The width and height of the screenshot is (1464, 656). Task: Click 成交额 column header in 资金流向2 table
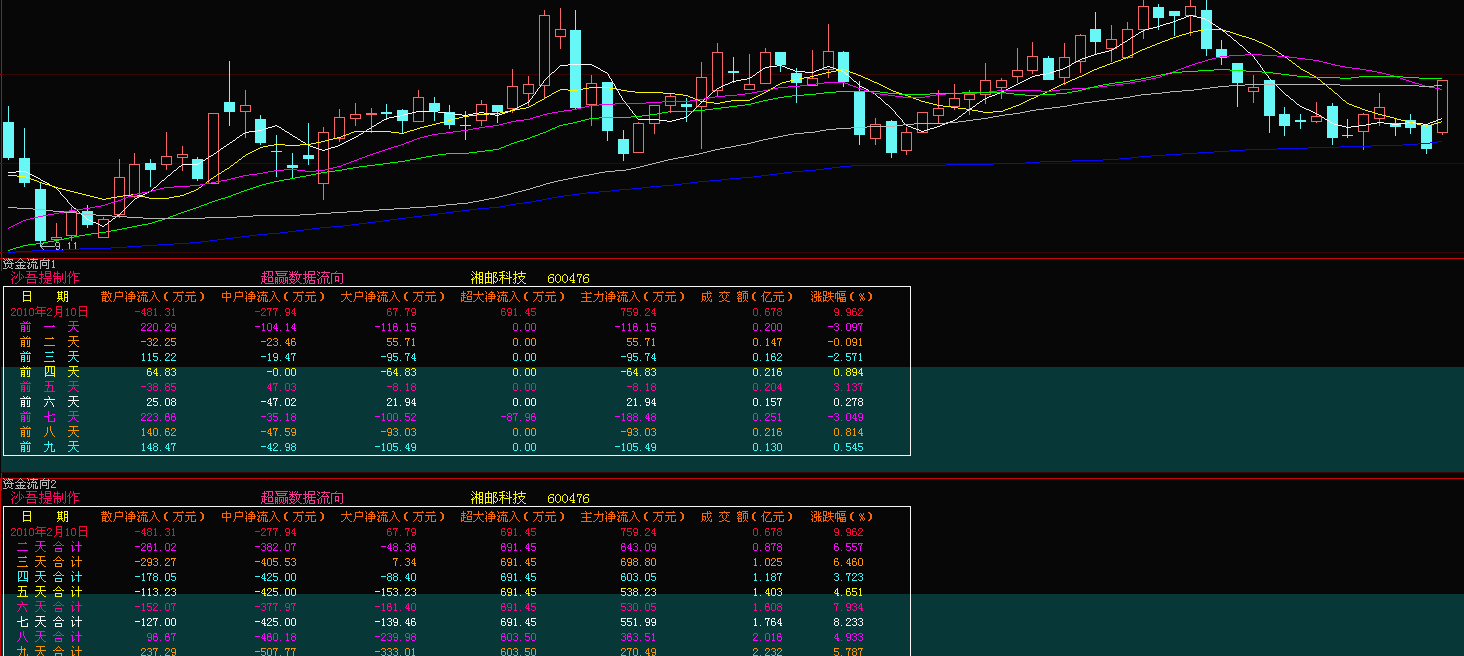pyautogui.click(x=747, y=517)
